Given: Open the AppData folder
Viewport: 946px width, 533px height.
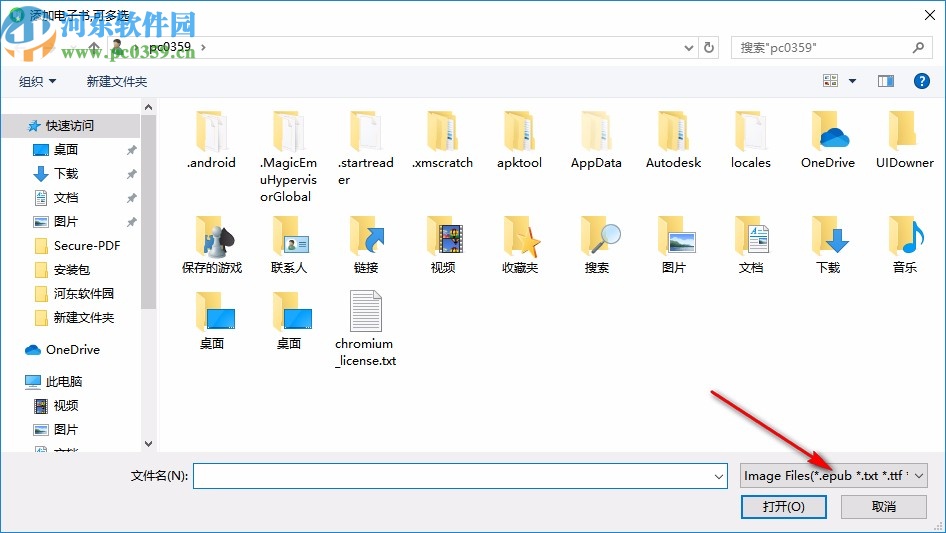Looking at the screenshot, I should coord(596,139).
